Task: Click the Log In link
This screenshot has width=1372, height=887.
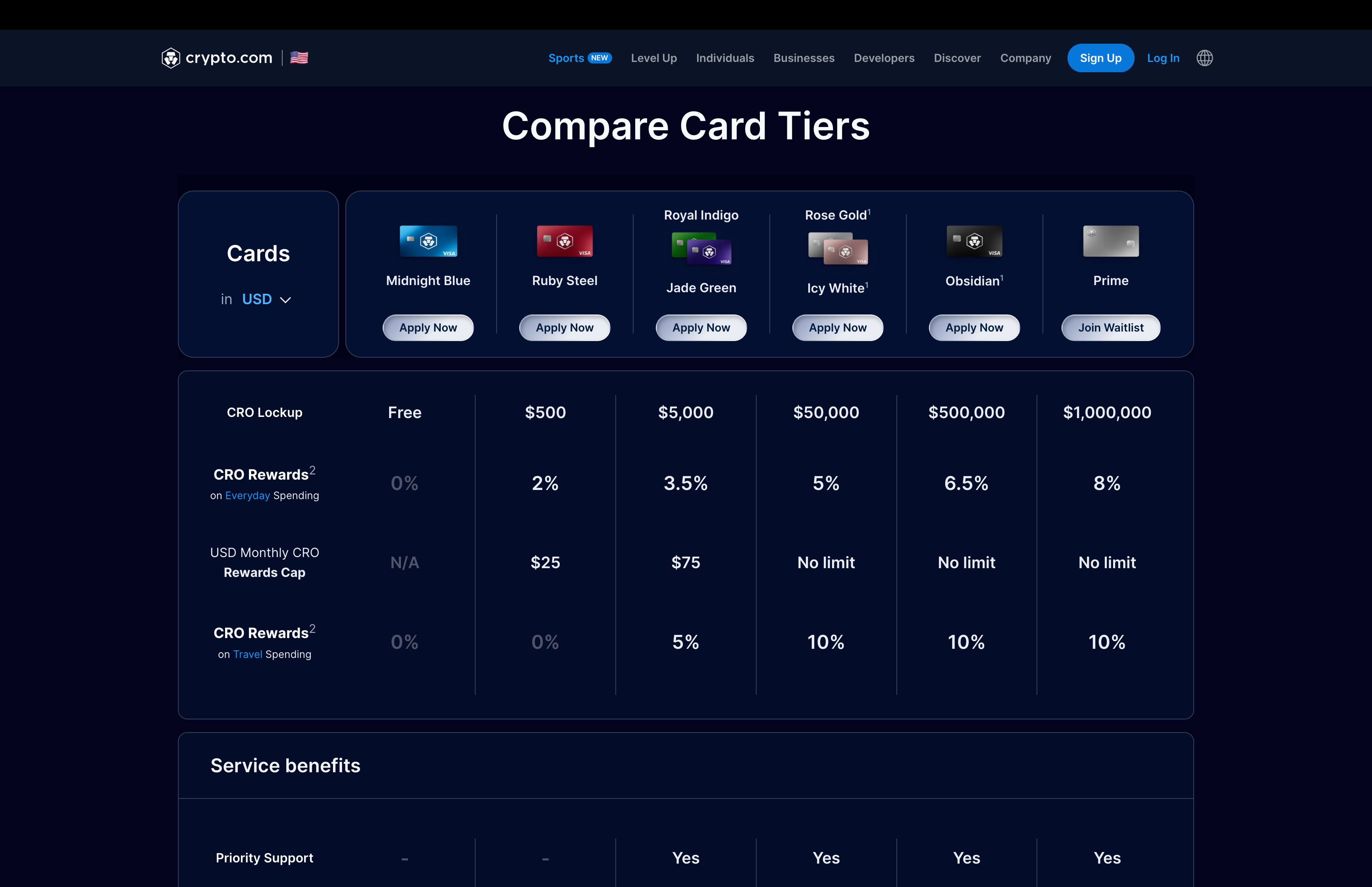Action: pyautogui.click(x=1163, y=58)
